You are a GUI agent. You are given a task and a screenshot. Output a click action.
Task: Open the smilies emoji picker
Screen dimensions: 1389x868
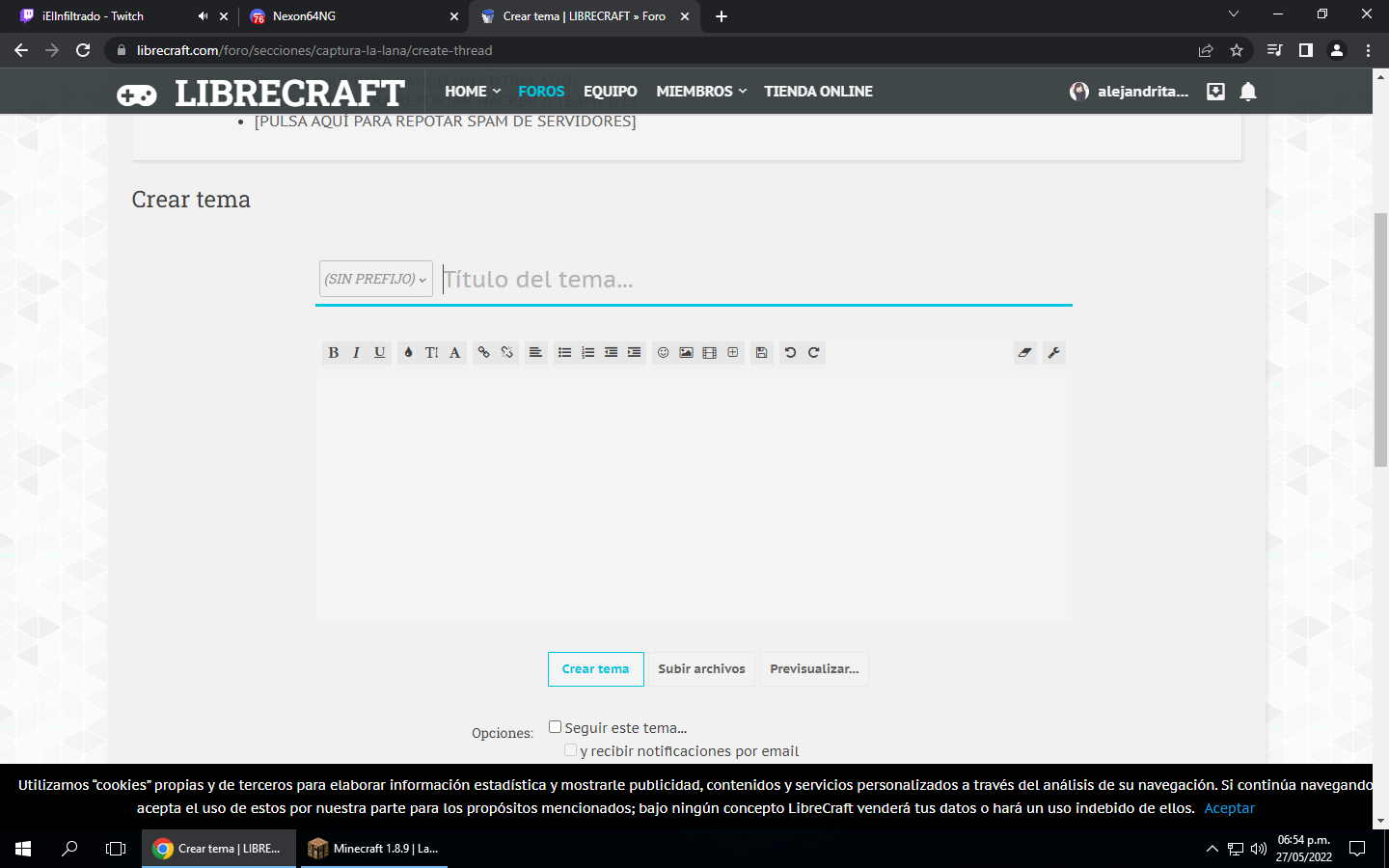click(663, 353)
